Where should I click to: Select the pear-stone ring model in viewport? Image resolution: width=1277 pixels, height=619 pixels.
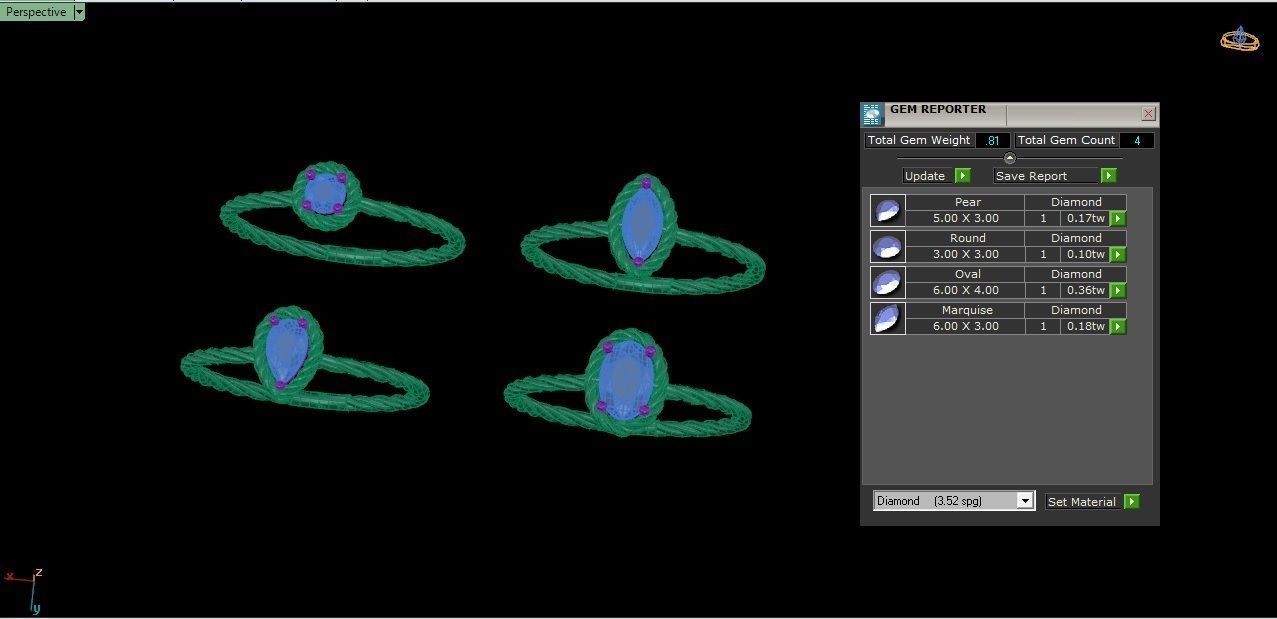[x=304, y=359]
